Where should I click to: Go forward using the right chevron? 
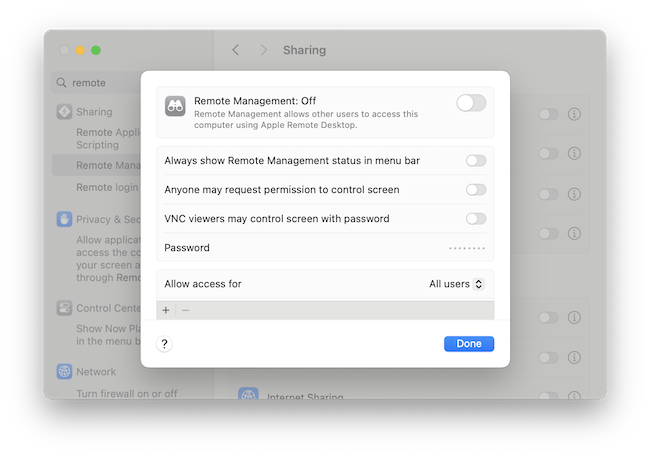pos(264,50)
